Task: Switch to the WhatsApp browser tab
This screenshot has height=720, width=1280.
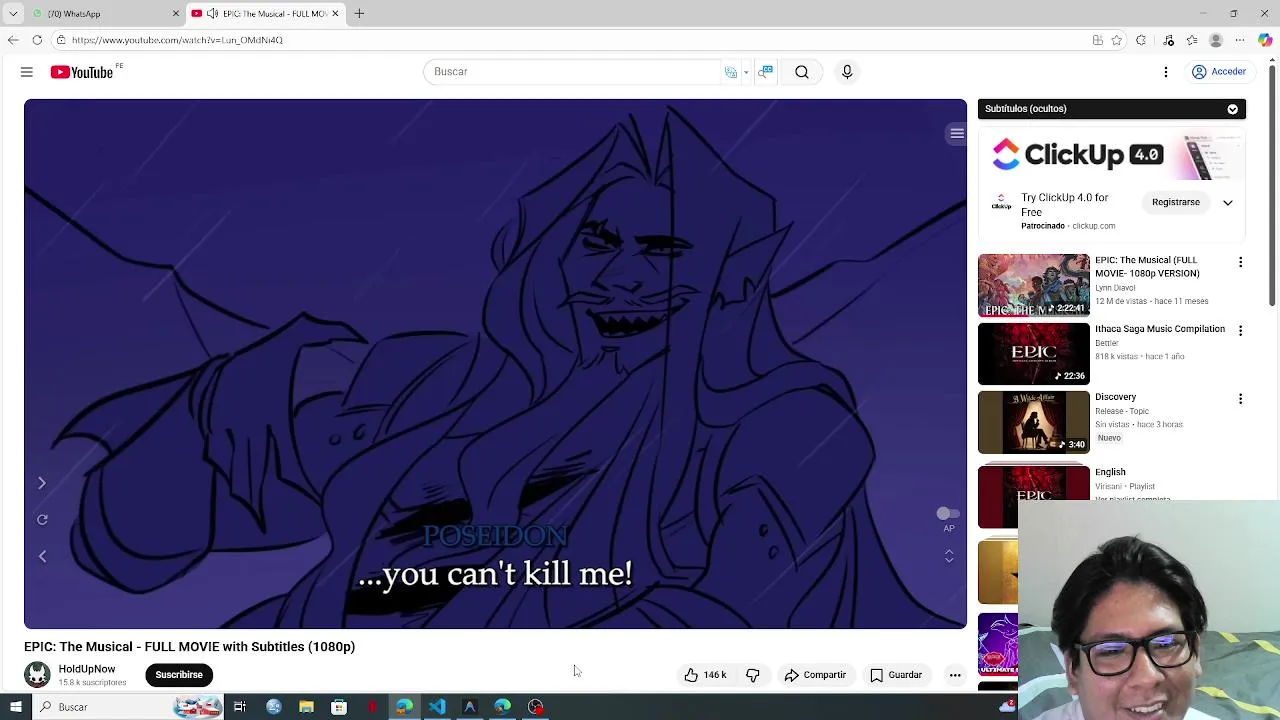Action: coord(105,14)
